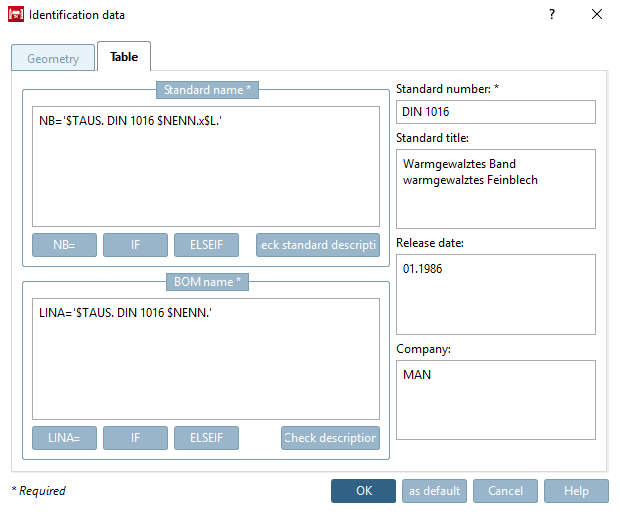Select the Table tab

pyautogui.click(x=124, y=57)
